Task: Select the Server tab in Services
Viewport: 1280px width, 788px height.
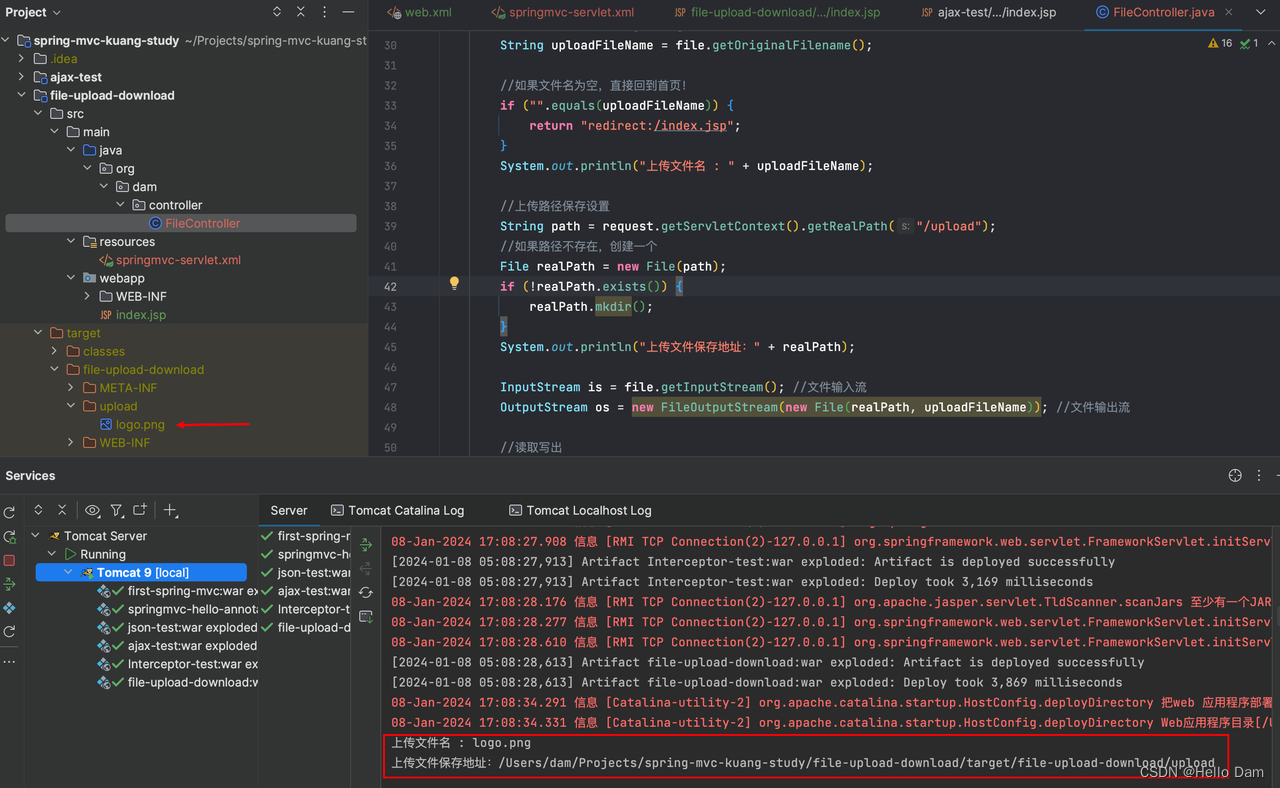Action: [289, 510]
